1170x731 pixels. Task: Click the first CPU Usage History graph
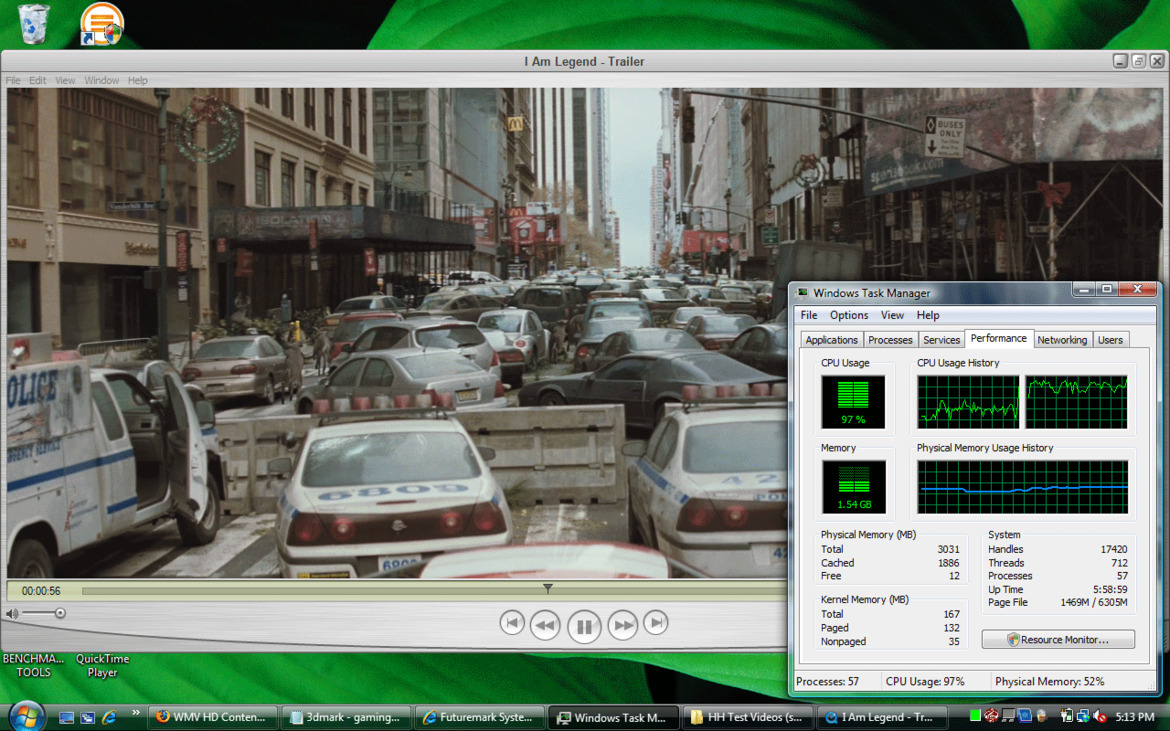[x=968, y=402]
